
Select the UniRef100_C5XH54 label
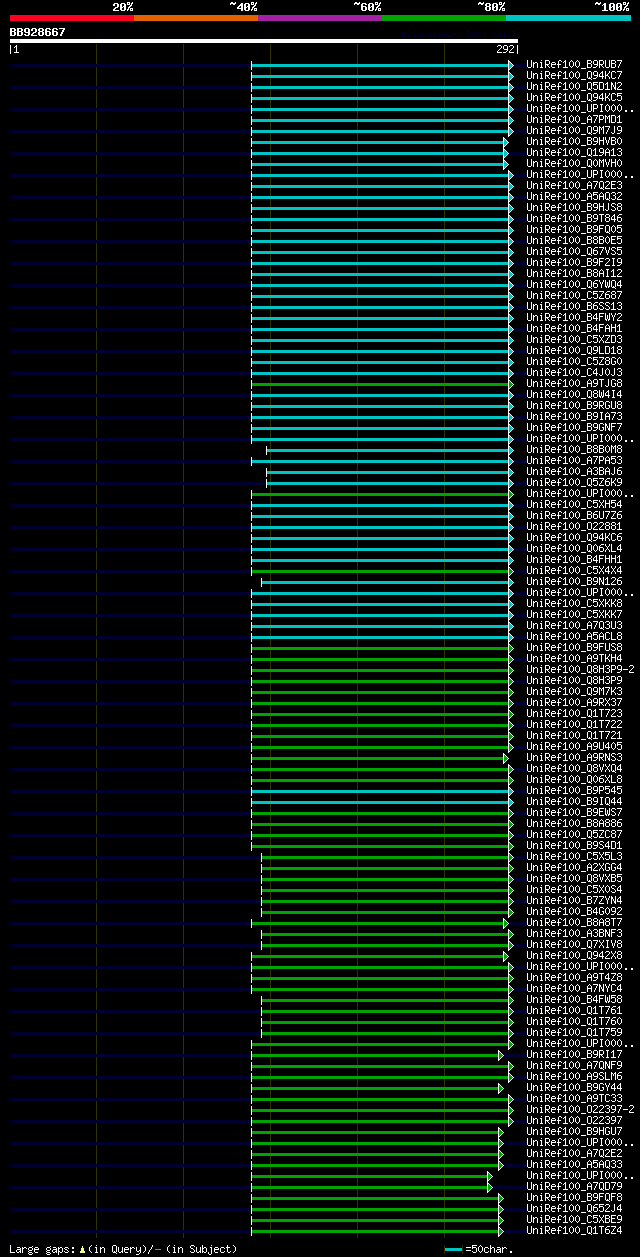pos(574,504)
